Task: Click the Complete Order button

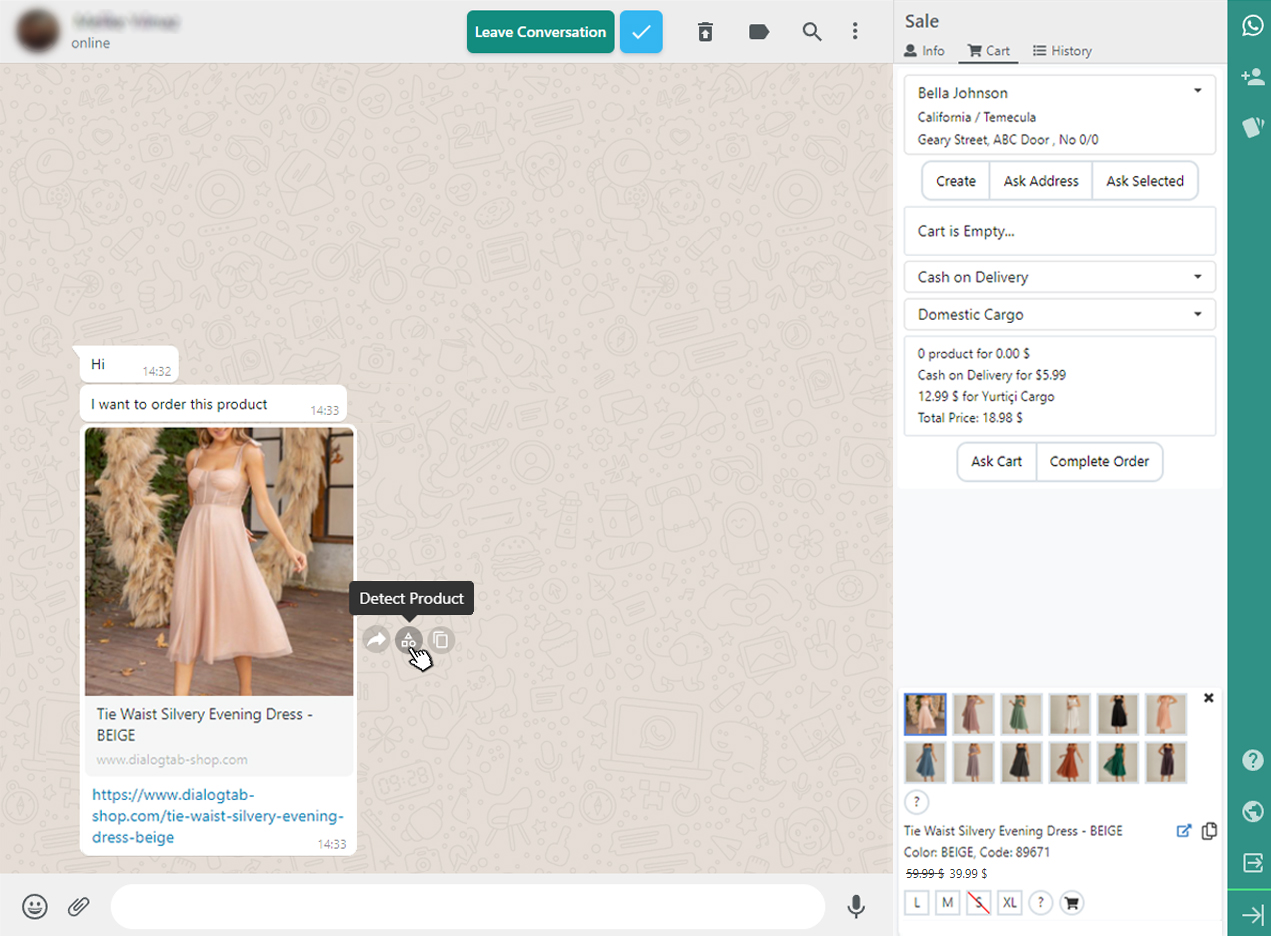Action: [x=1098, y=461]
